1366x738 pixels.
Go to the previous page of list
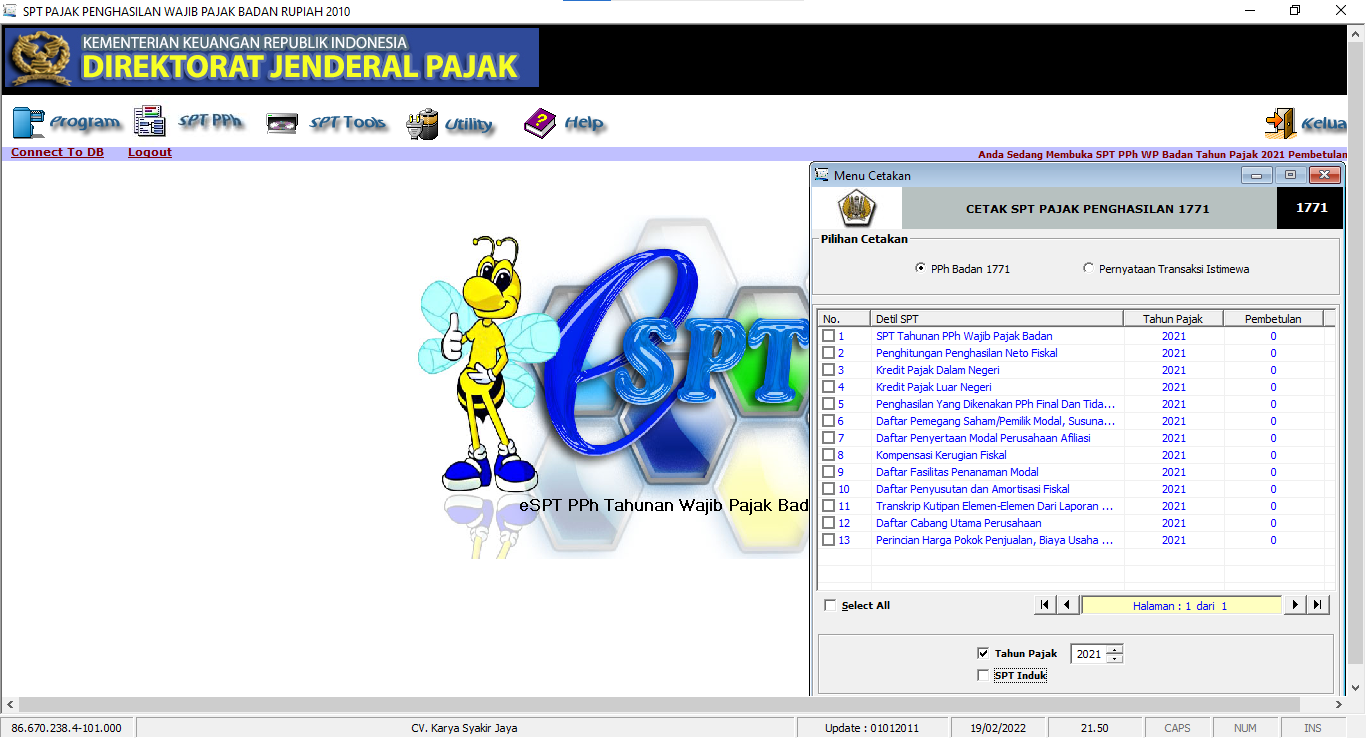[1067, 605]
